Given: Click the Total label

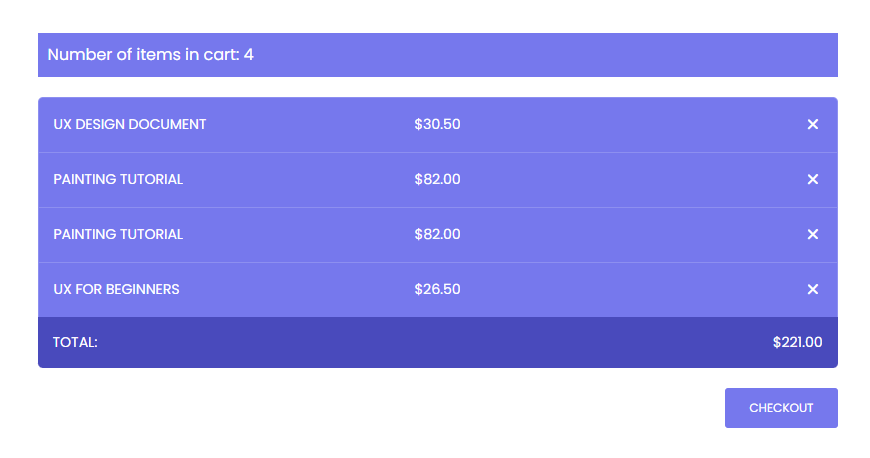Looking at the screenshot, I should tap(75, 342).
